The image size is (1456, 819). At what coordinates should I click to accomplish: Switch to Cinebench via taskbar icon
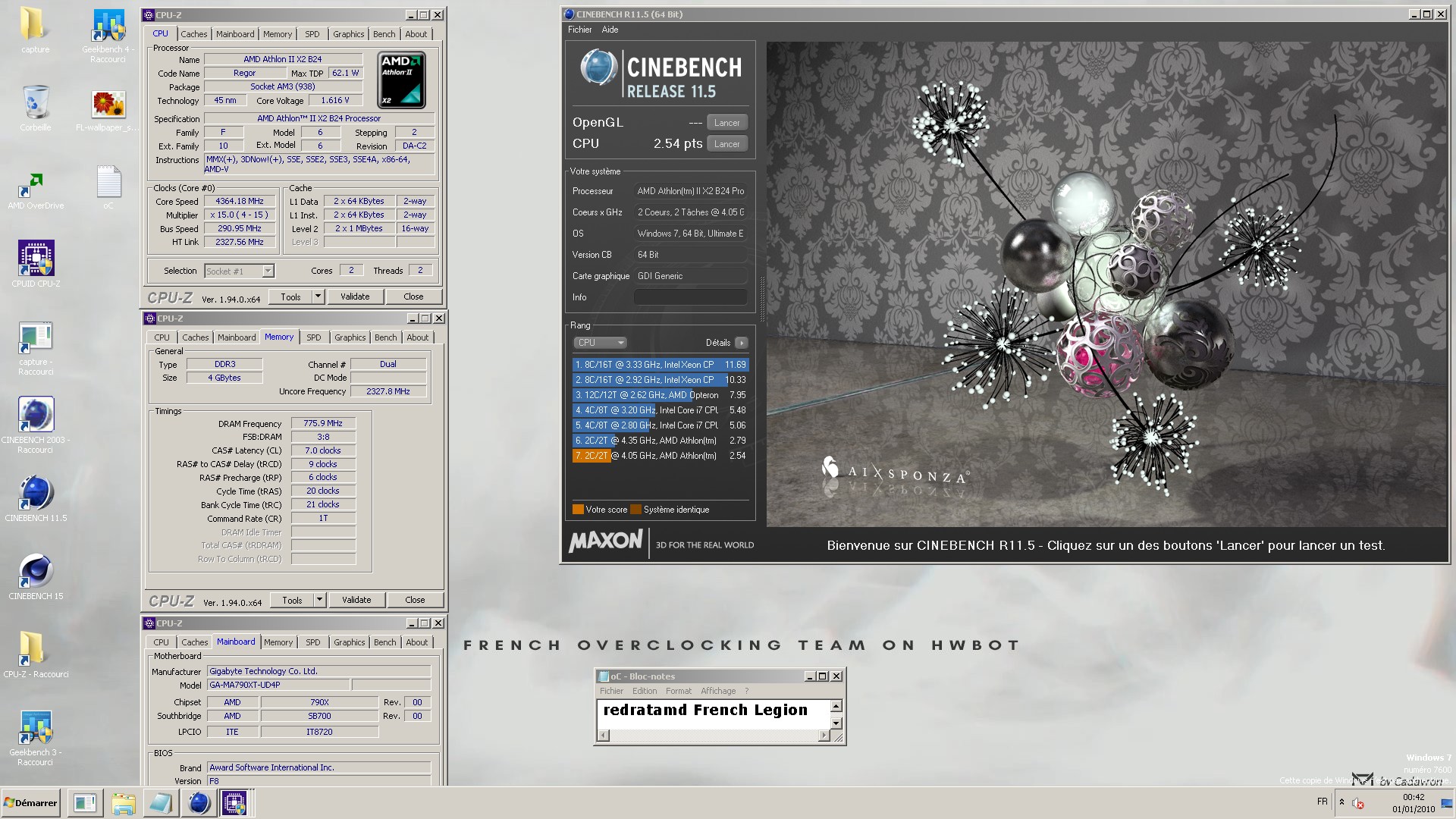[x=199, y=802]
